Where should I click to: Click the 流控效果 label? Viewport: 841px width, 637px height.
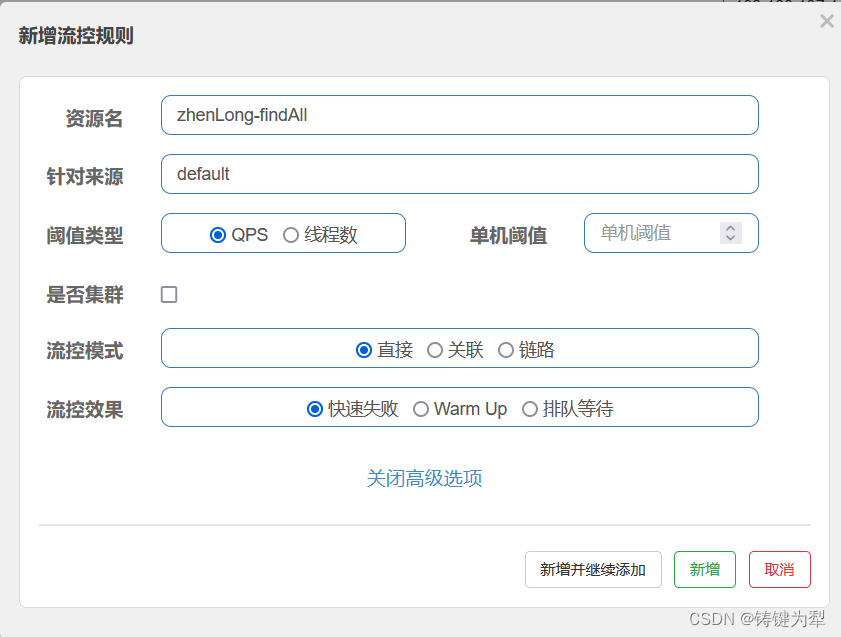(x=85, y=410)
